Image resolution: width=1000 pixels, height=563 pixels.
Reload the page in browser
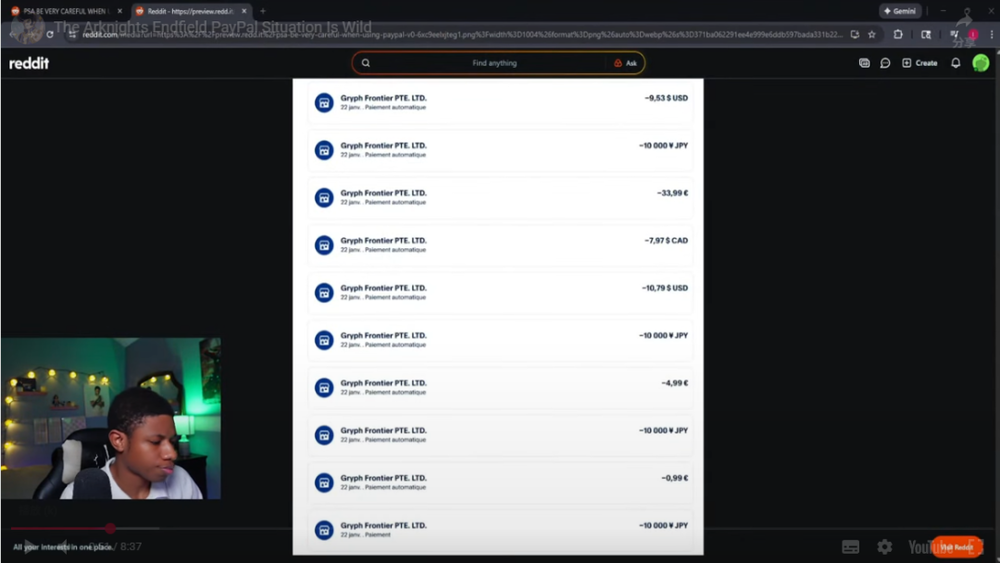pos(50,34)
